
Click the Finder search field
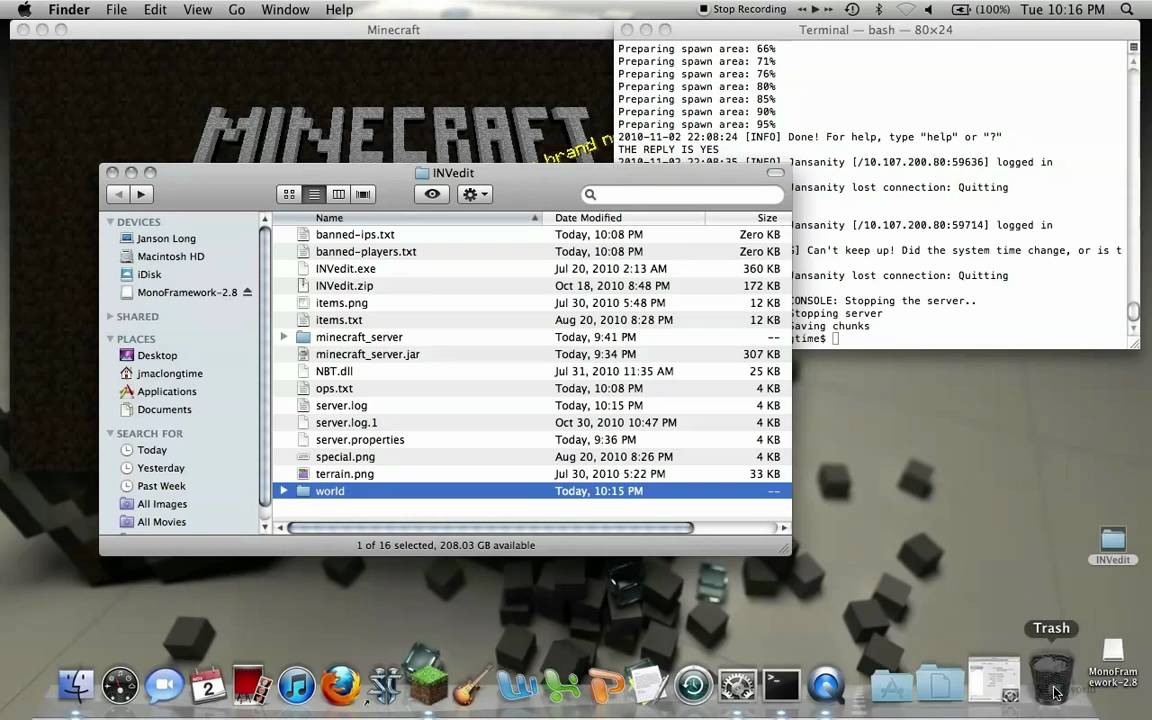click(x=683, y=195)
